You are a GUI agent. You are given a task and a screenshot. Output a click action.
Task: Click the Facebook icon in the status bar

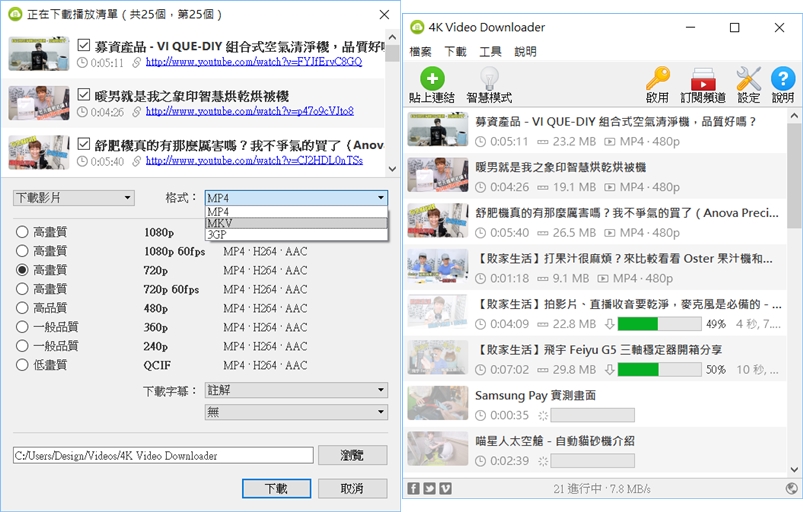[413, 488]
